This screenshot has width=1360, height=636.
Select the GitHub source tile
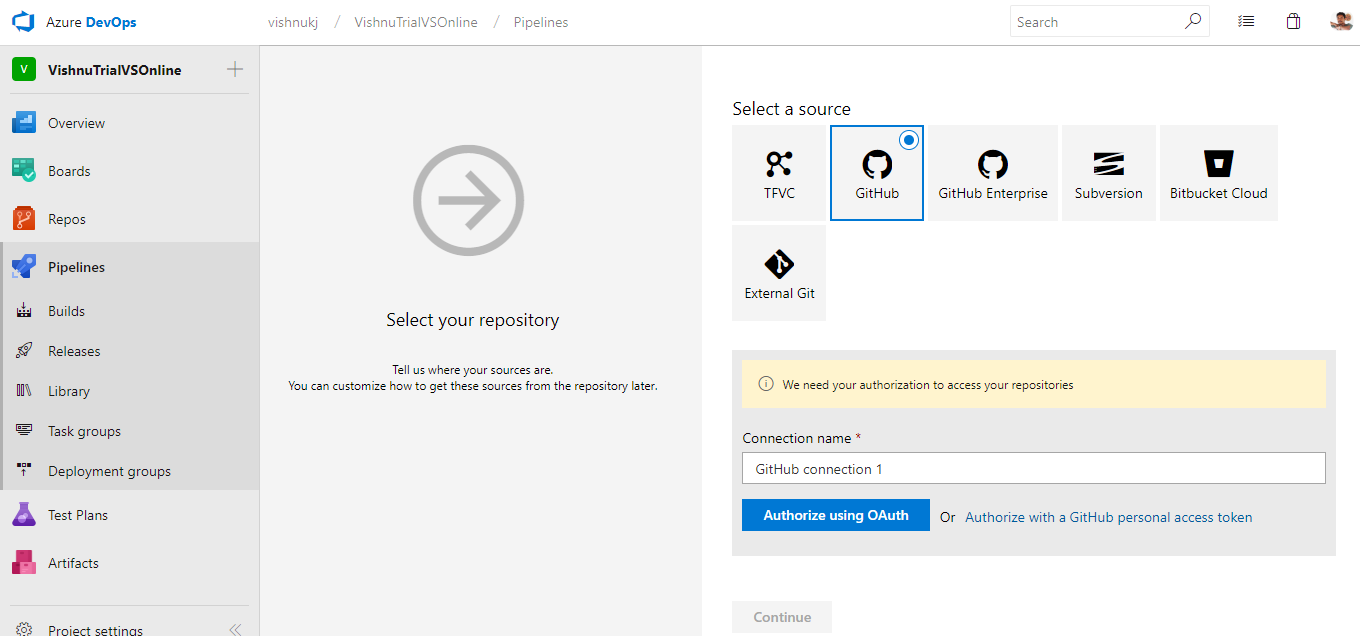click(x=877, y=173)
